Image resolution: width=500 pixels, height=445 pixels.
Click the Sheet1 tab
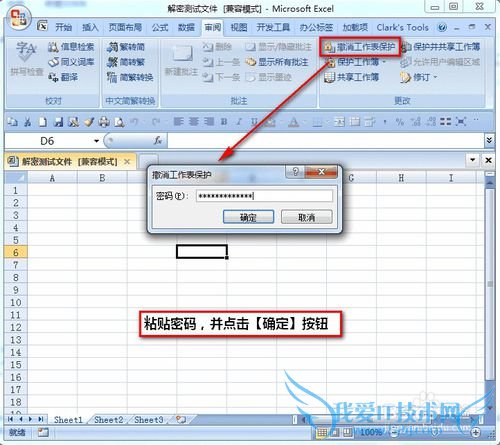[x=68, y=420]
